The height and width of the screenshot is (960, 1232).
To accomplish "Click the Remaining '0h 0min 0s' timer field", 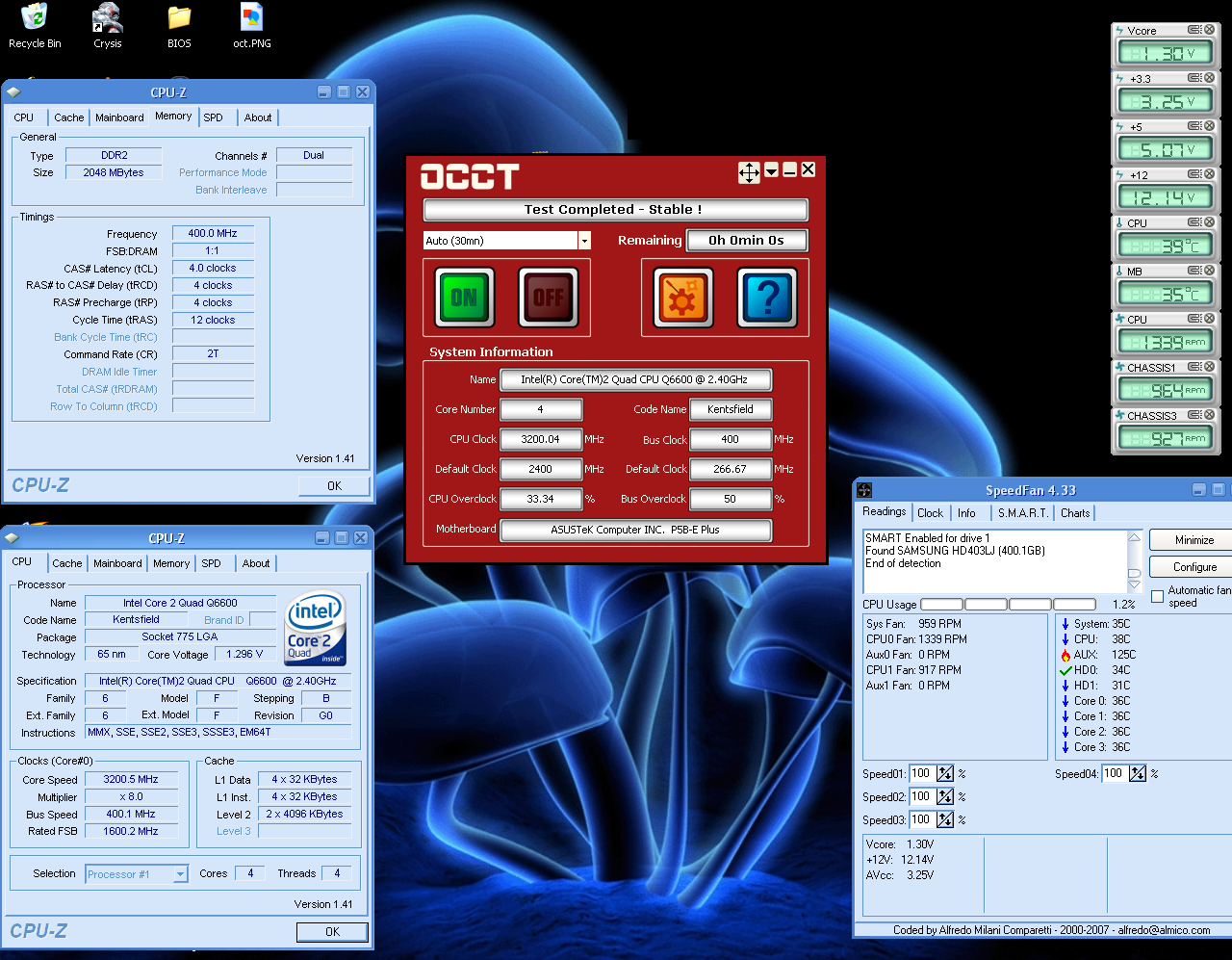I will 747,241.
